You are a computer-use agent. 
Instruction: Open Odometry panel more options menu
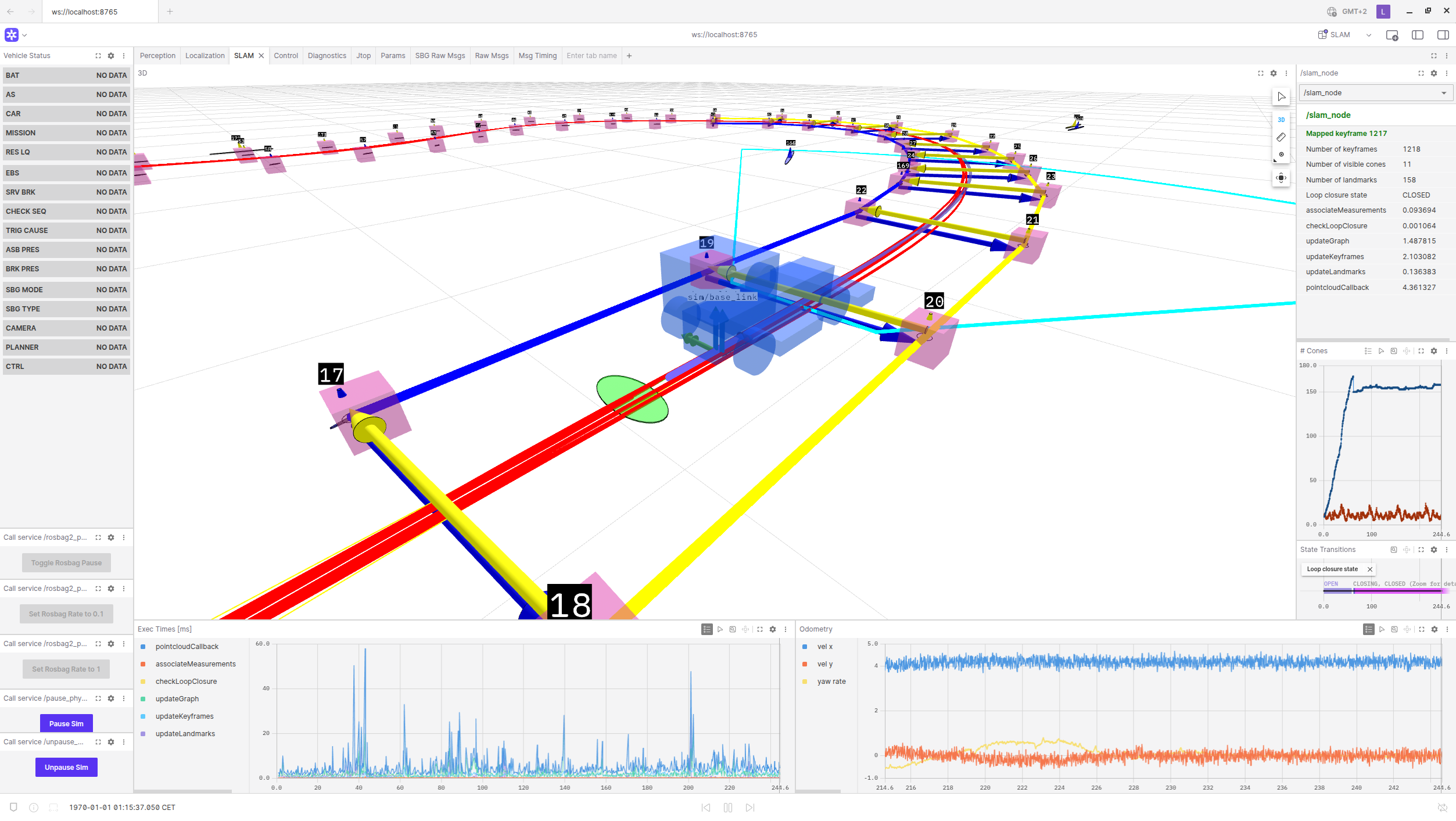coord(1447,629)
